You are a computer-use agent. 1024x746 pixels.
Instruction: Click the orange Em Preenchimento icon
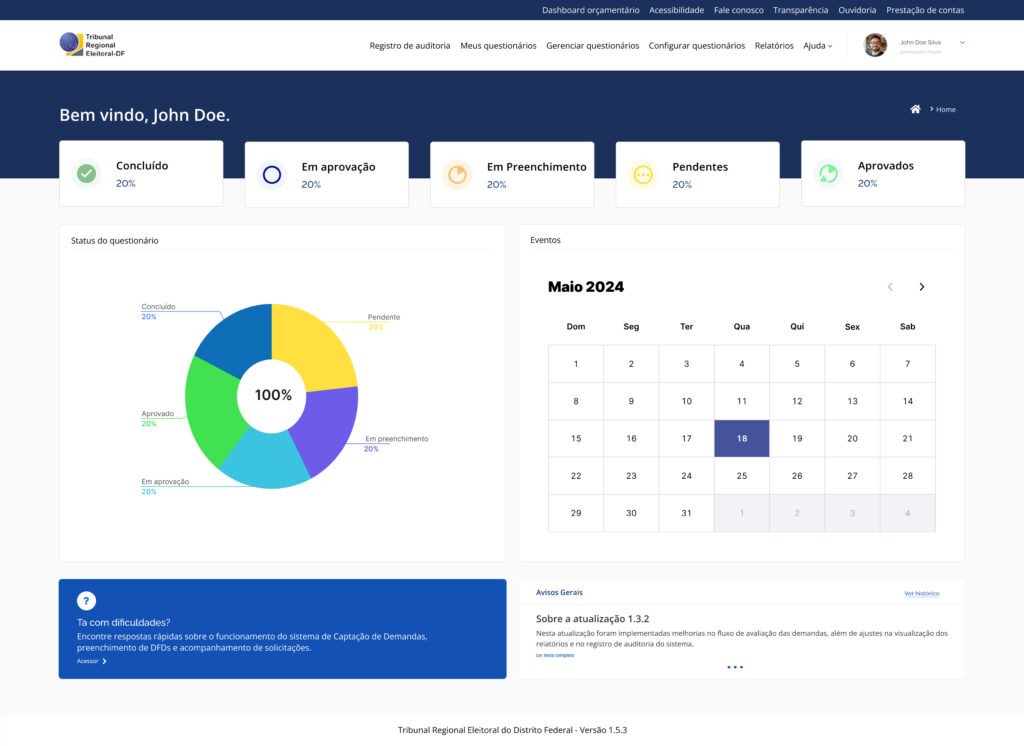click(457, 175)
